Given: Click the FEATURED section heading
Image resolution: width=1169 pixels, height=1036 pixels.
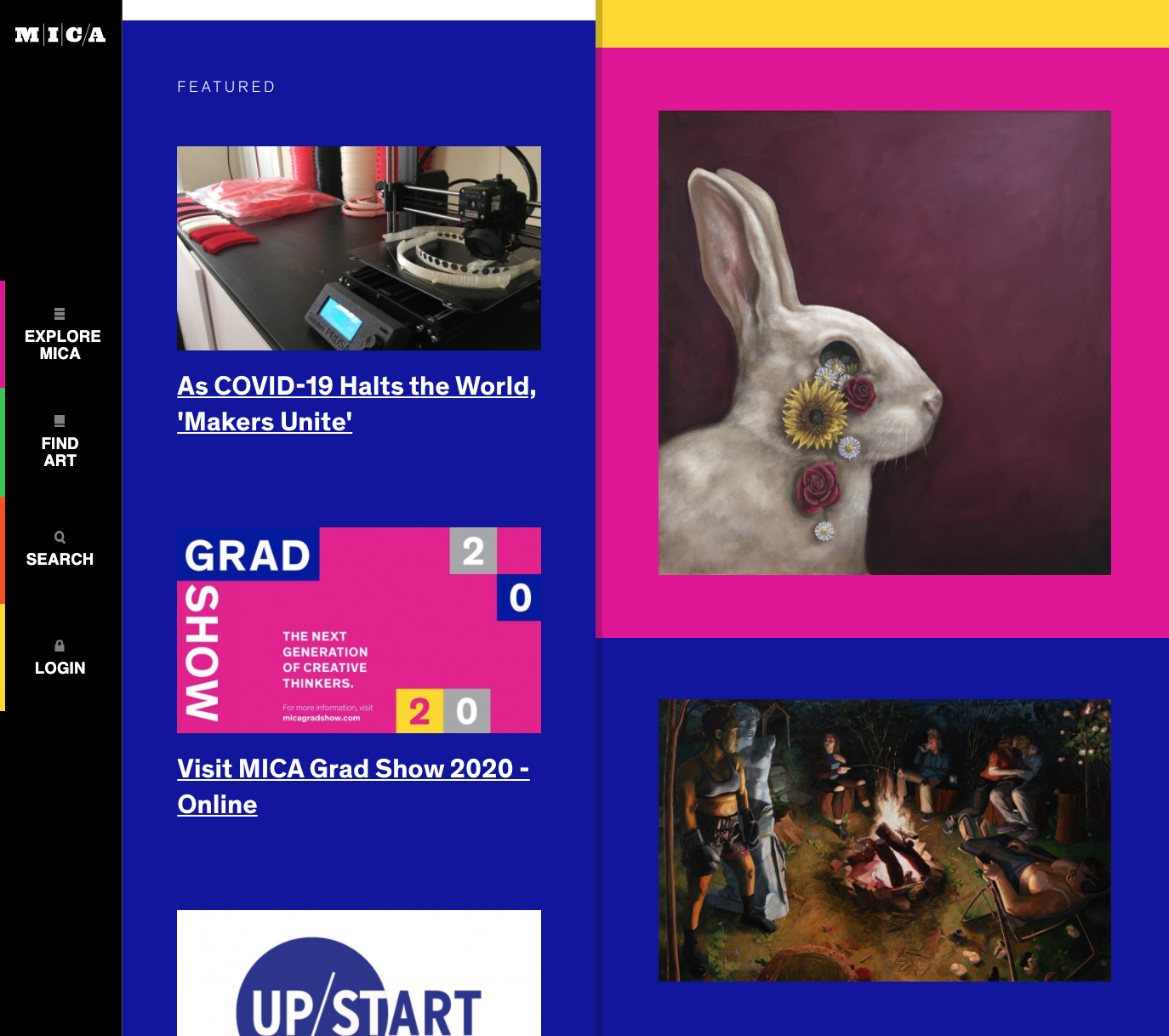Looking at the screenshot, I should (226, 87).
